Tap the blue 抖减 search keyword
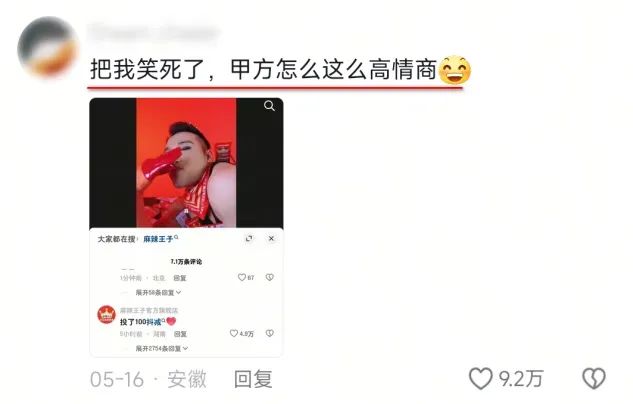 (155, 322)
